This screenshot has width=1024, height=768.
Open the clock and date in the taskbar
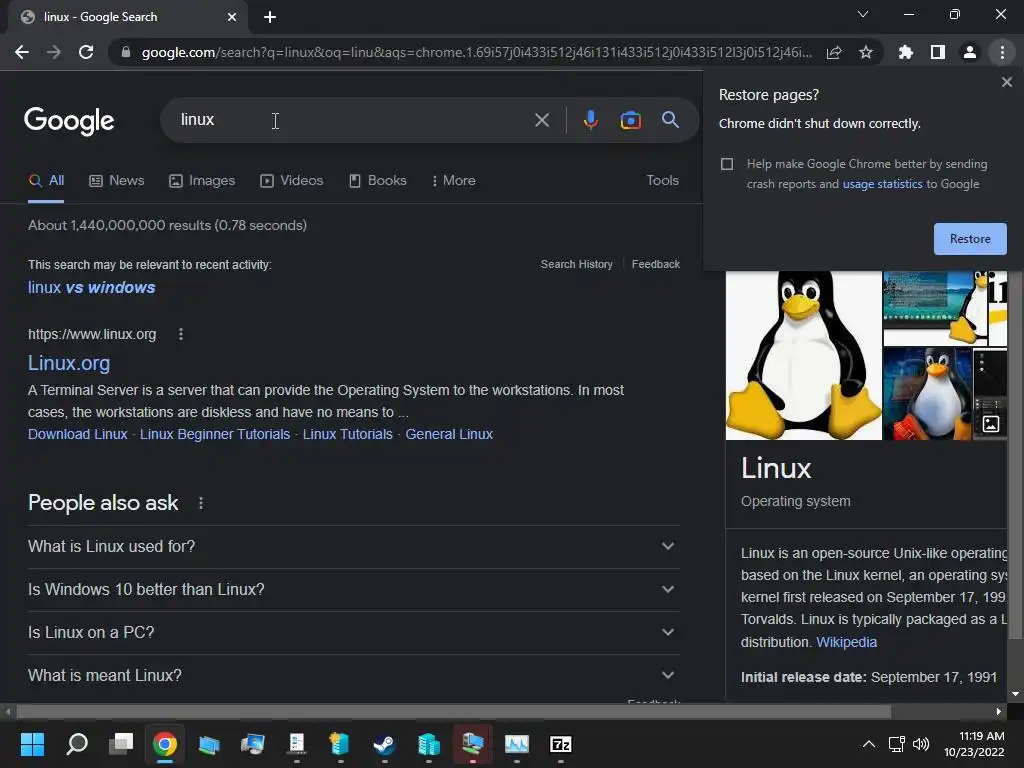tap(974, 744)
